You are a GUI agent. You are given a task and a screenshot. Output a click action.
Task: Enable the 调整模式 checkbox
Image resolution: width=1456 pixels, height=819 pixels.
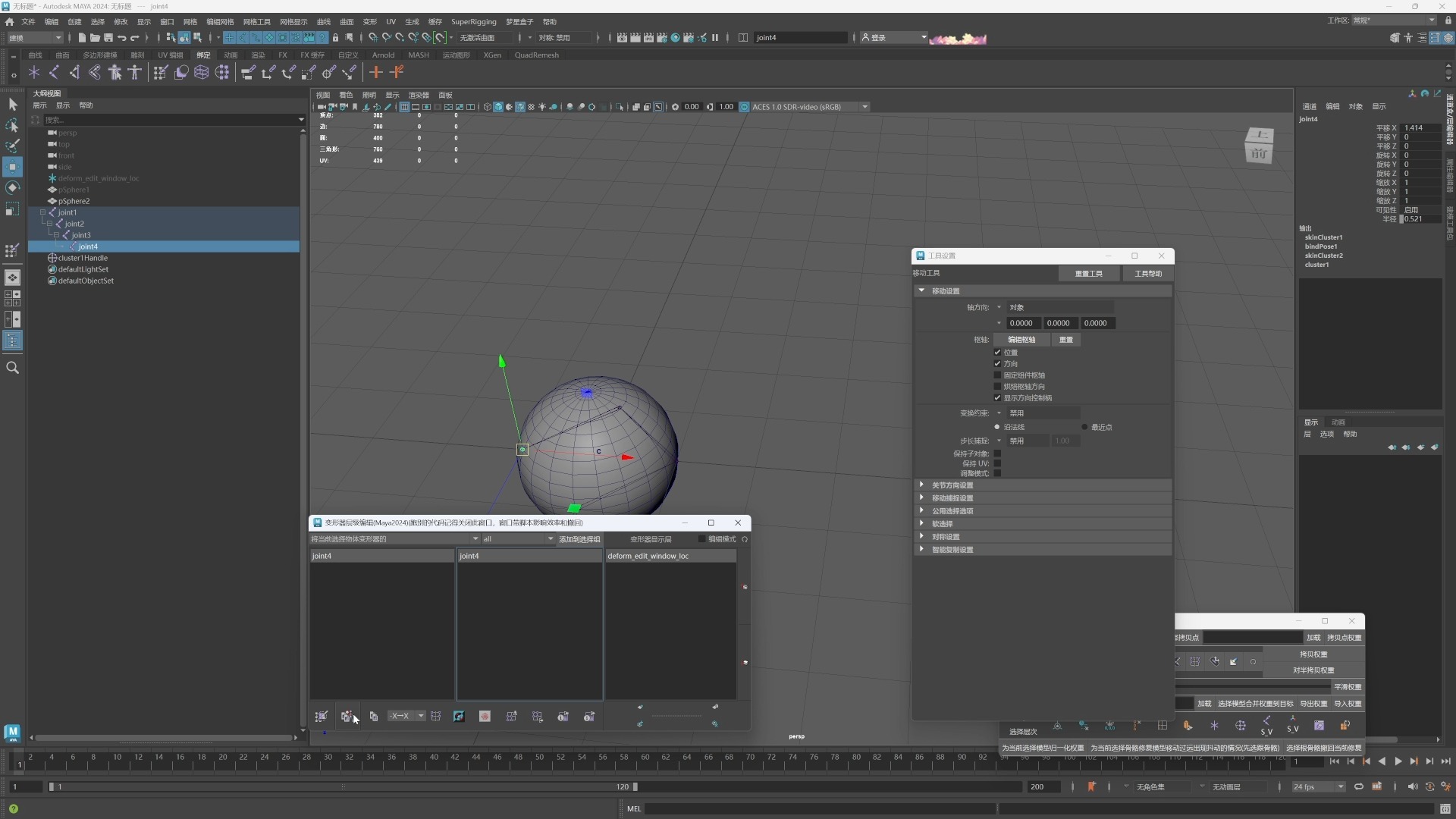[x=997, y=473]
